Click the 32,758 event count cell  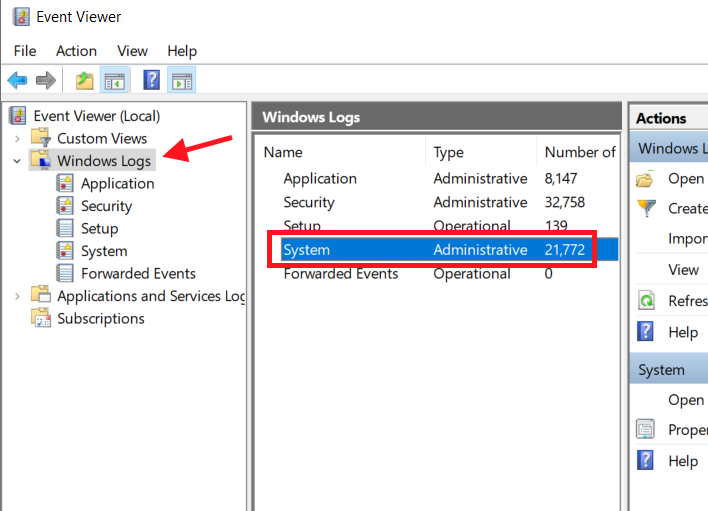tap(564, 202)
